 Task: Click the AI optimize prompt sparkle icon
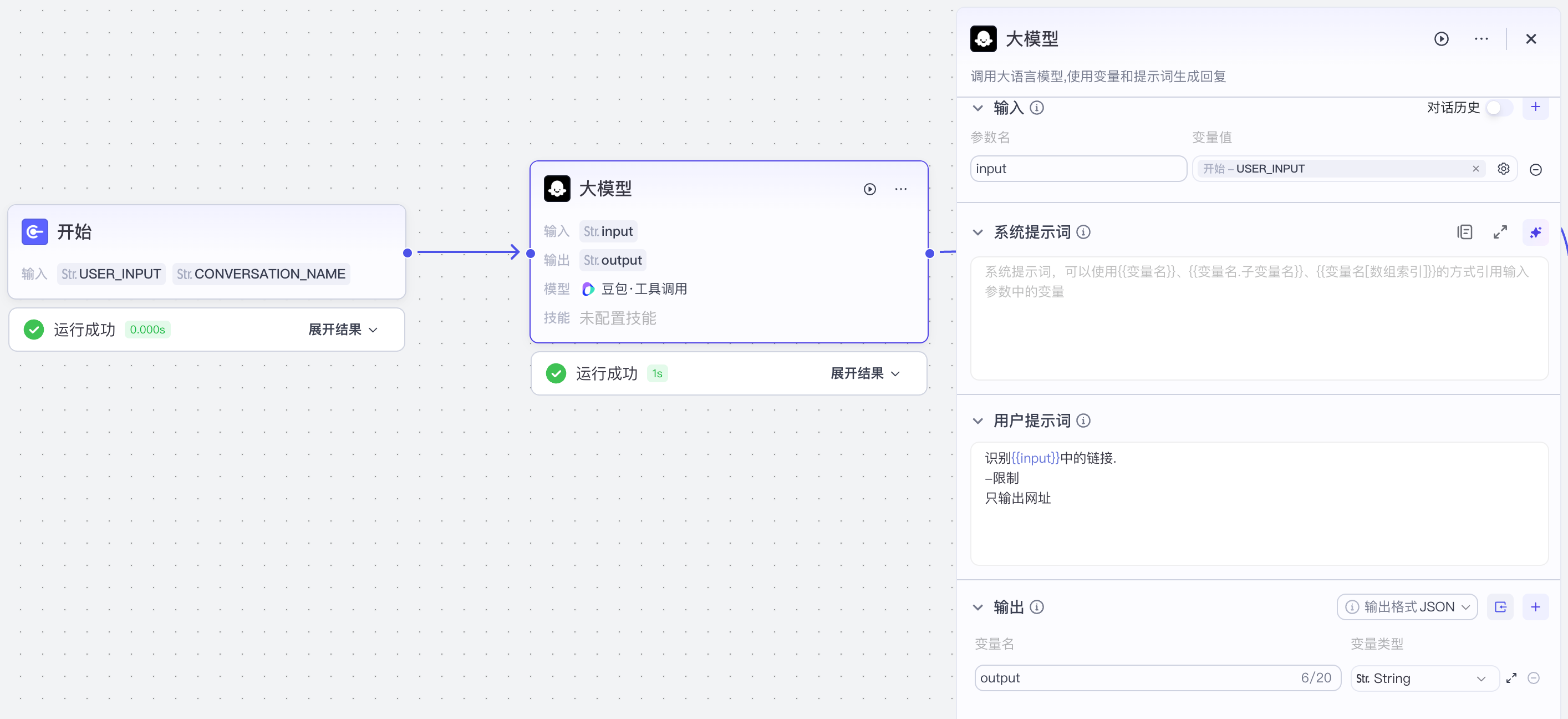point(1535,232)
